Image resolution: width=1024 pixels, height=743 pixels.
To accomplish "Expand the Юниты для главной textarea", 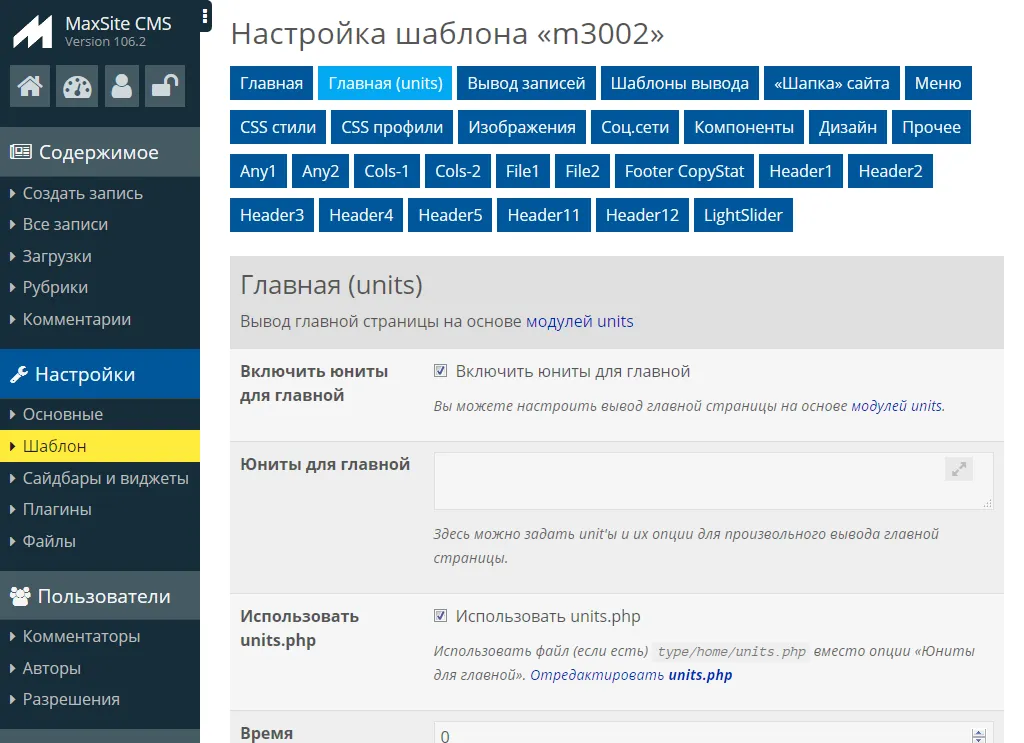I will 958,469.
